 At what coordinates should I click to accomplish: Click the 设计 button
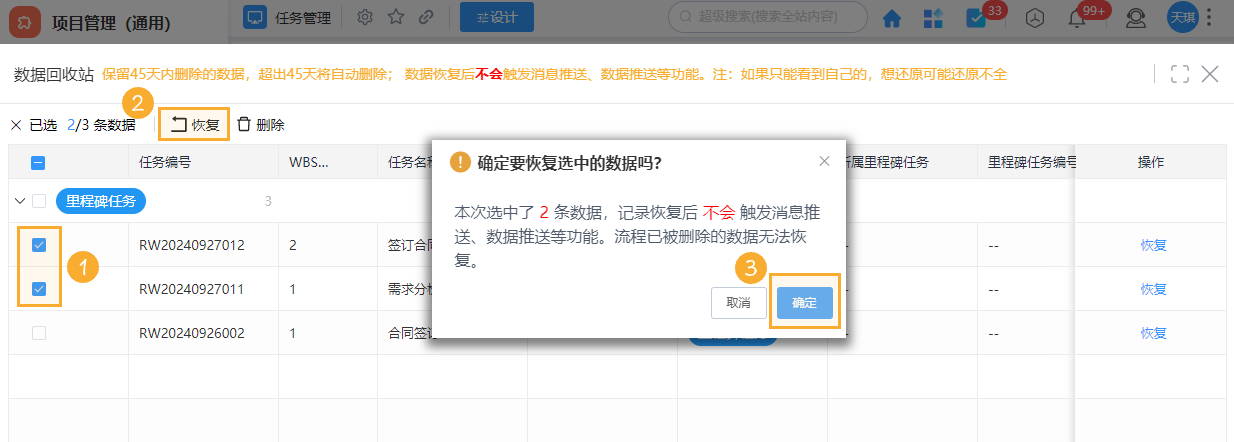click(x=496, y=17)
